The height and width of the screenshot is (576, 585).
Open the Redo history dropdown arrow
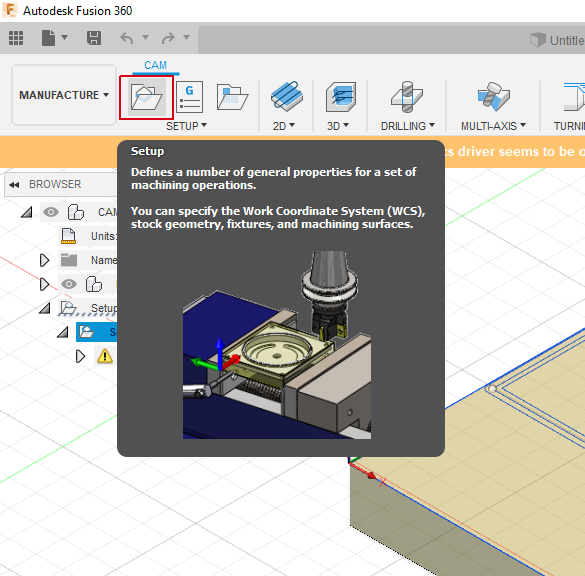pos(187,37)
